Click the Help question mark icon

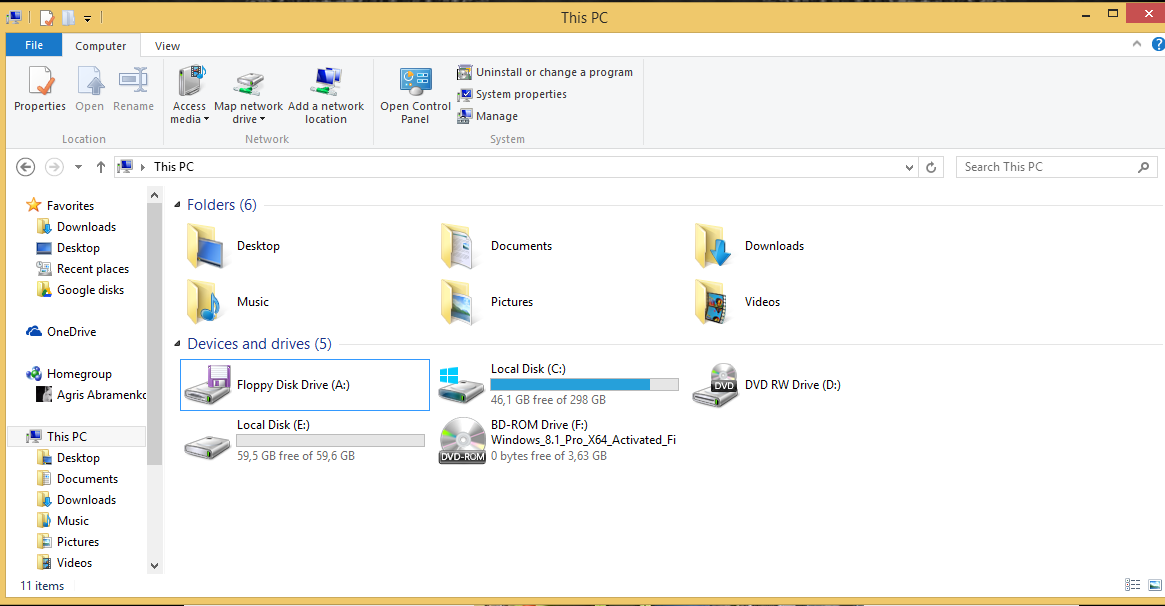click(1158, 45)
